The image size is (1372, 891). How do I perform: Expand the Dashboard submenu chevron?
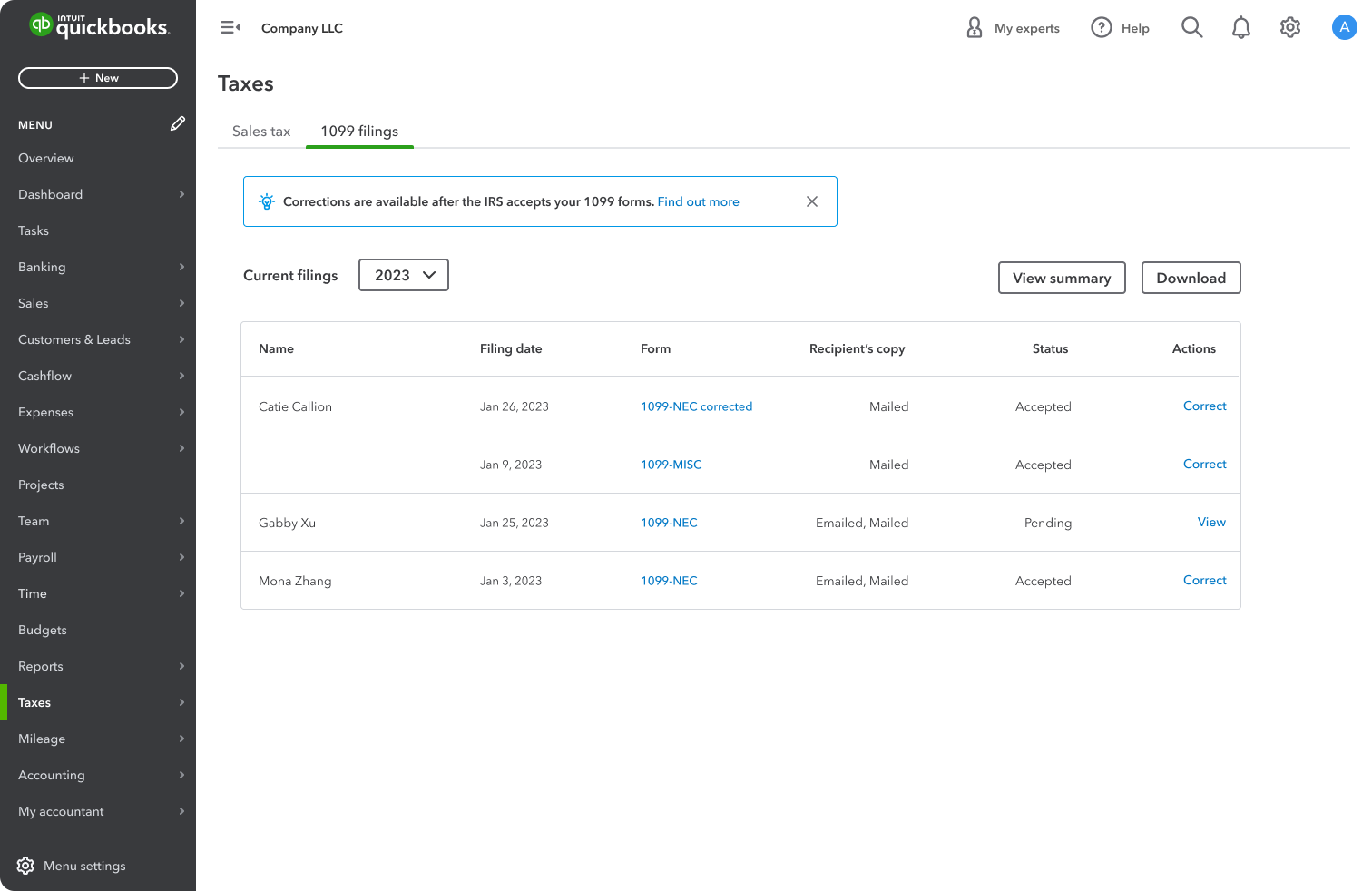[x=181, y=194]
